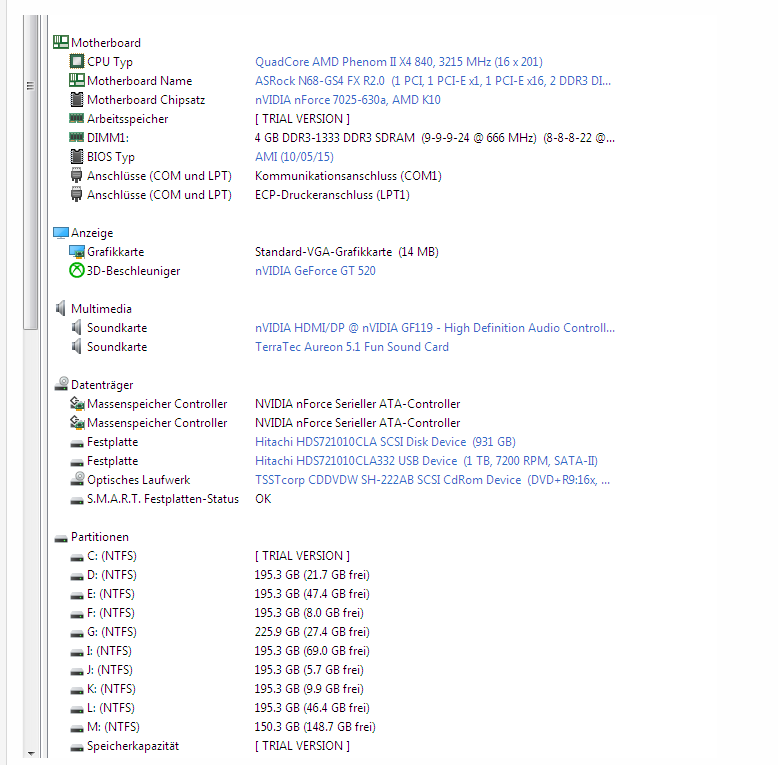Click the S.M.A.R.T. Festplatten-Status icon
Viewport: 778px width, 765px height.
click(x=77, y=501)
